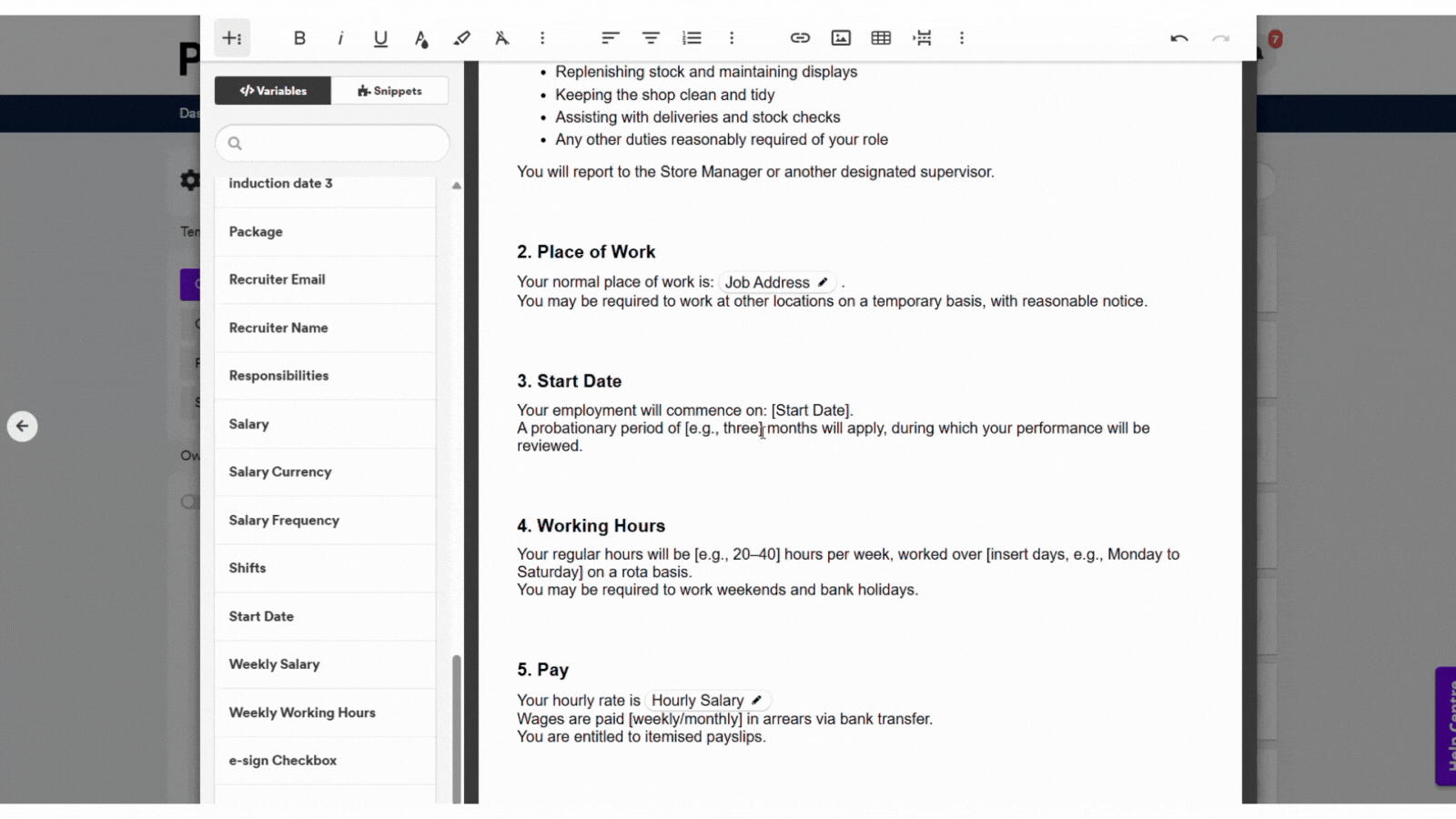Click the variable search field
This screenshot has height=819, width=1456.
point(332,143)
